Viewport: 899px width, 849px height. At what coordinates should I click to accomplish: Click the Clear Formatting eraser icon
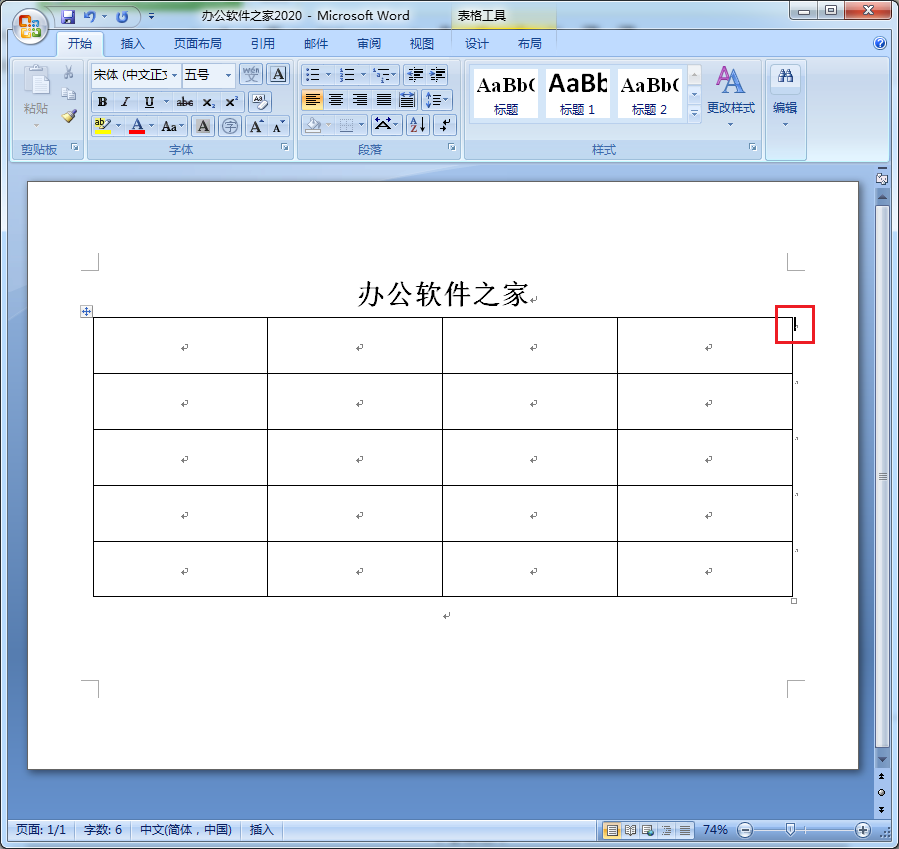tap(260, 102)
